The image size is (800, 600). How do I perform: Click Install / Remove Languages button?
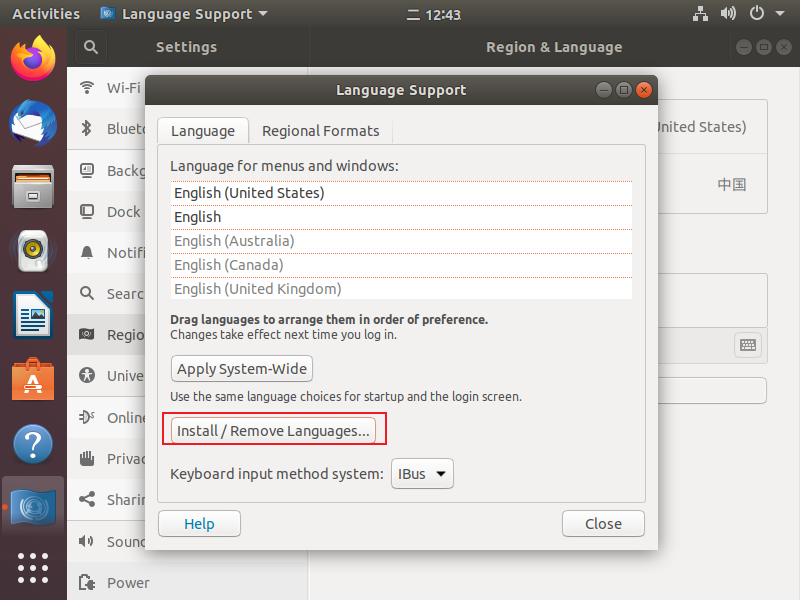(x=273, y=431)
